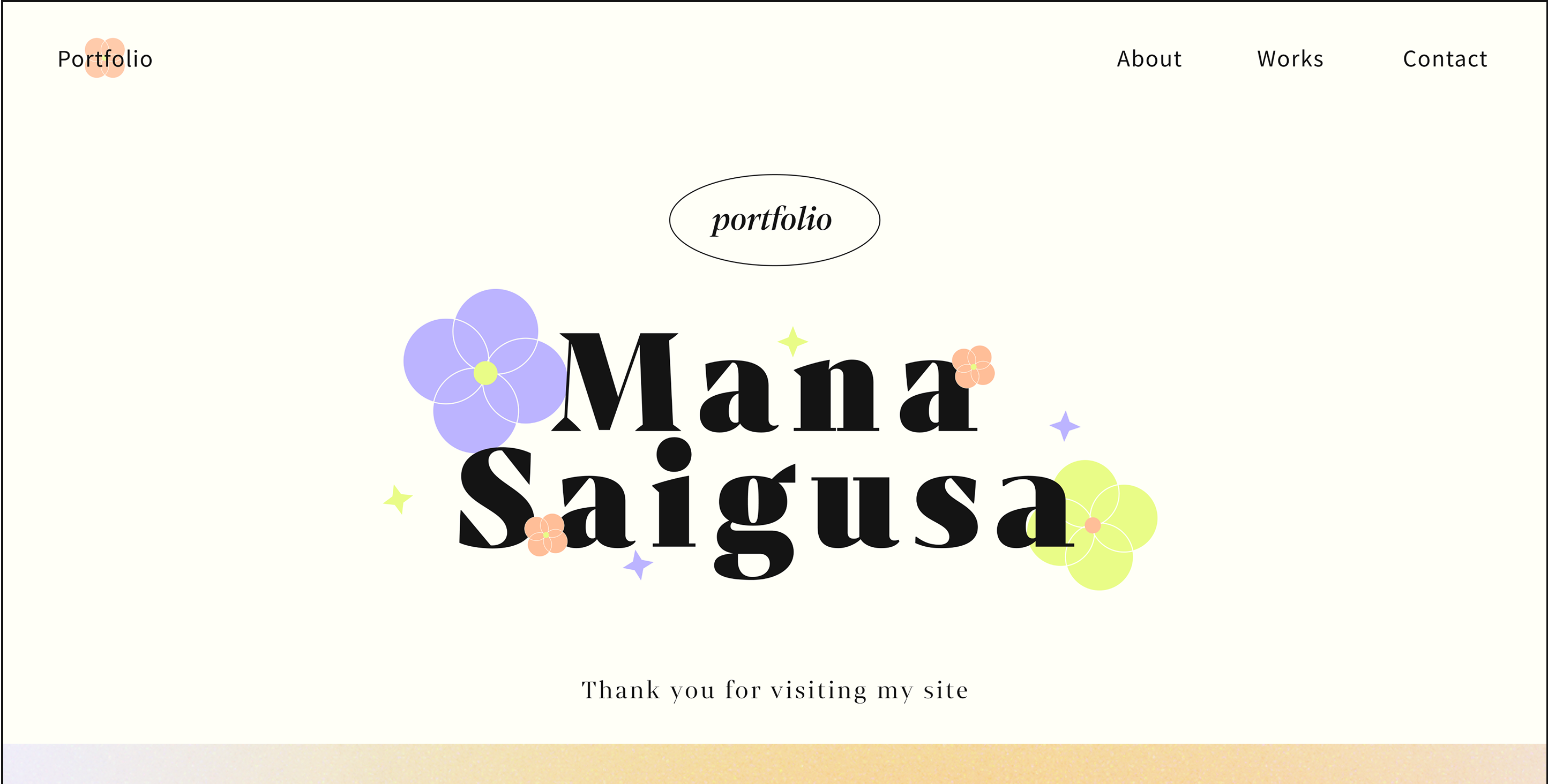Click the yellow sparkle above Mana

[792, 341]
